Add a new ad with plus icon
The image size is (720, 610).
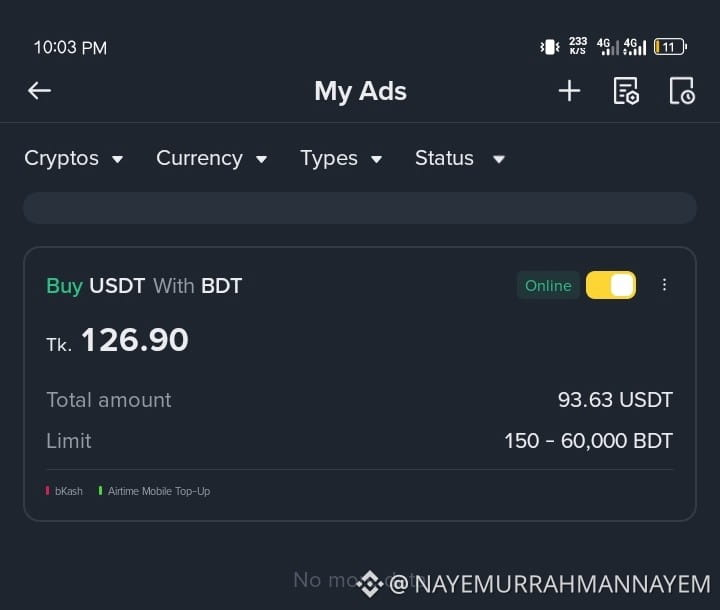pos(569,90)
